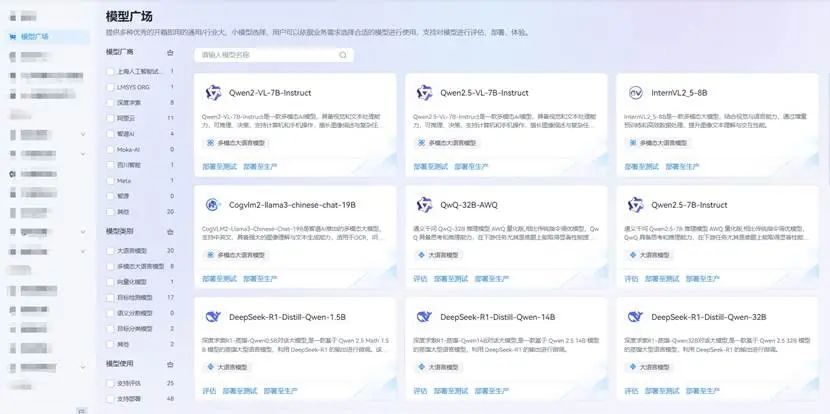Click 部署至测试 on Qwen2-VL-7B-Instruct card
This screenshot has width=830, height=414.
click(x=220, y=166)
